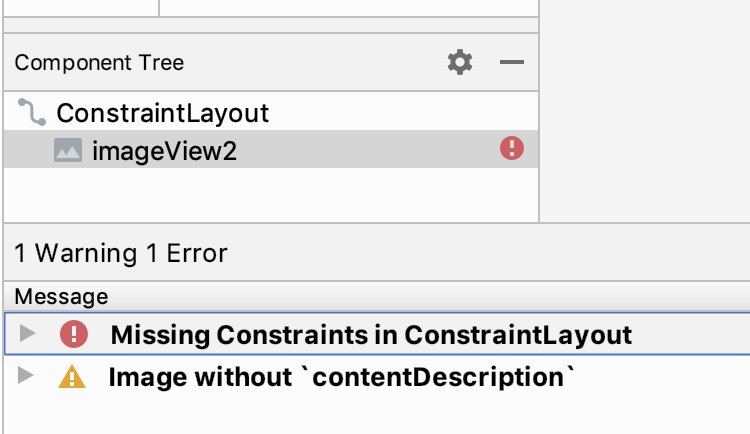This screenshot has height=434, width=750.
Task: Select the imageView2 tree item
Action: (x=164, y=151)
